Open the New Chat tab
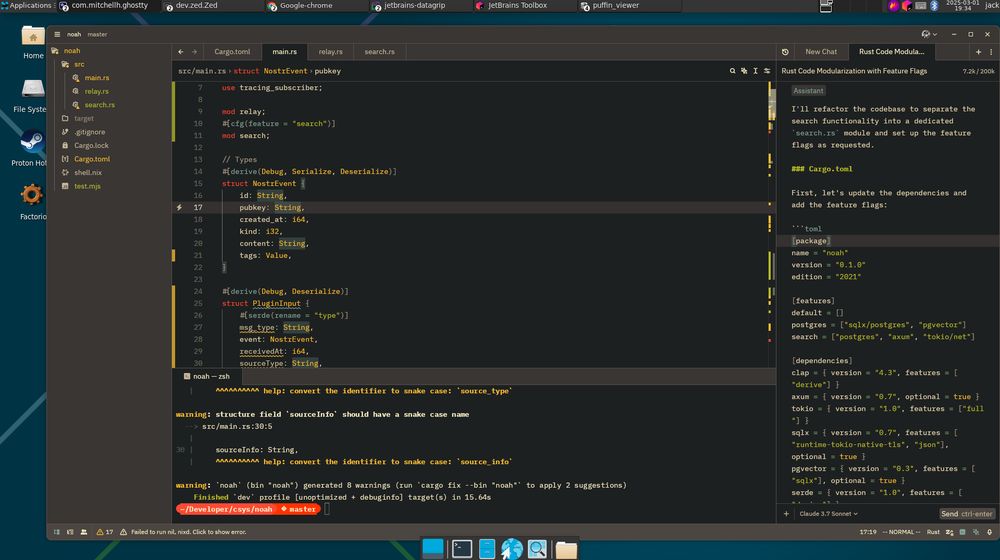 click(x=821, y=52)
